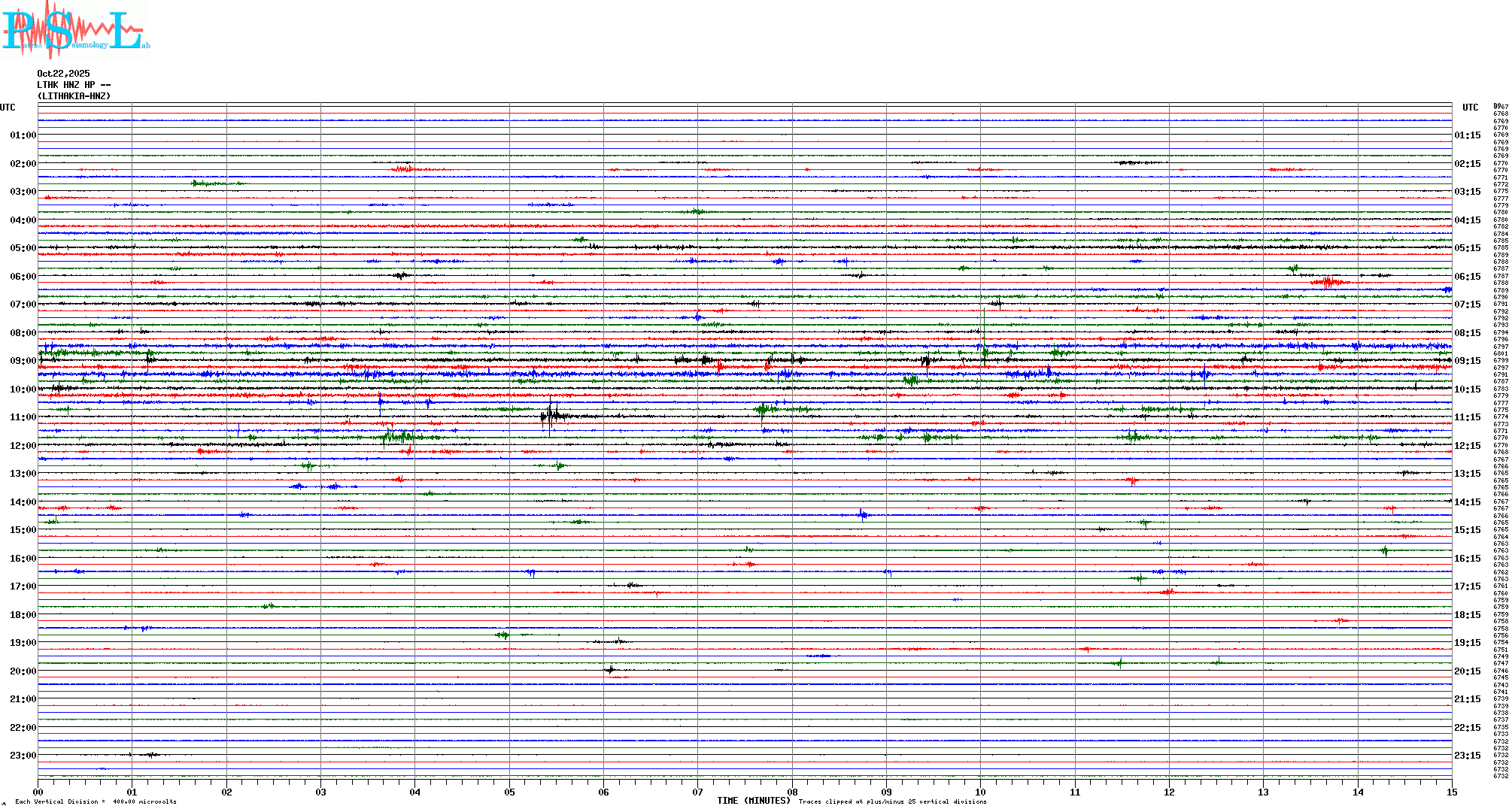
Task: Click minute marker 05 on bottom axis
Action: coord(509,792)
